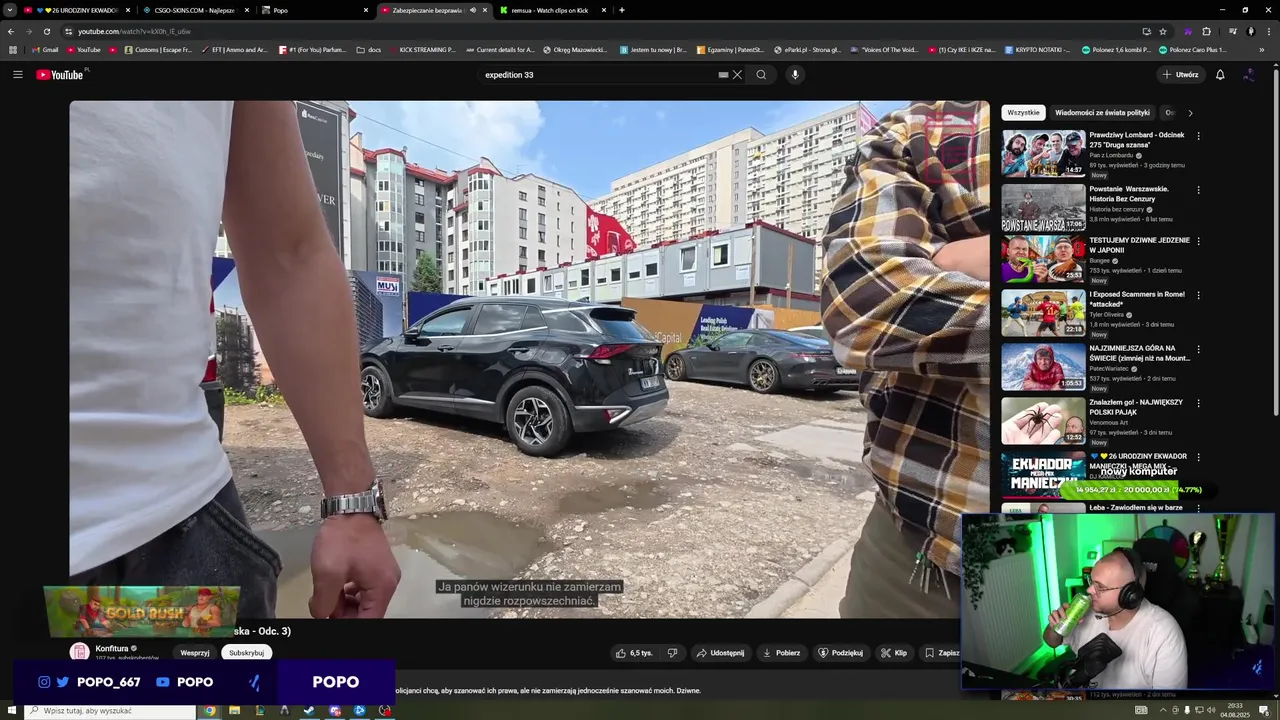The height and width of the screenshot is (720, 1280).
Task: Open options for Prawdziwy Lombard video
Action: [x=1198, y=136]
